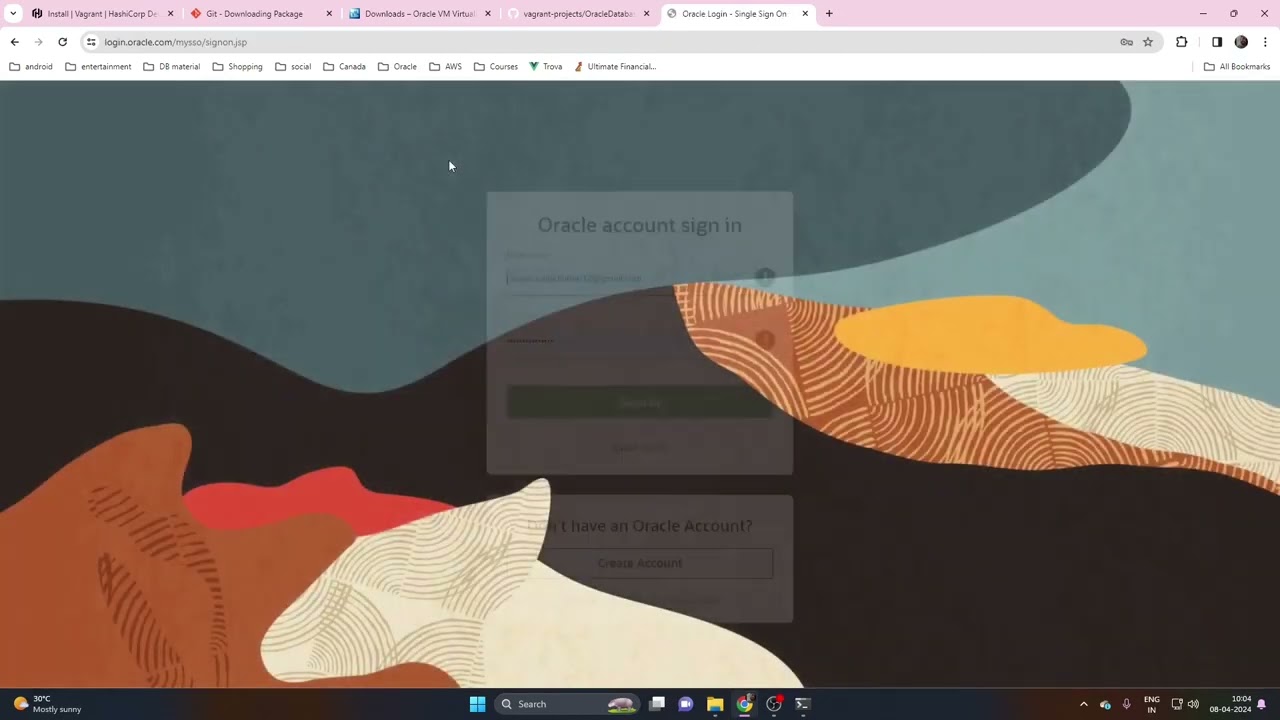Open the volume control in system tray
This screenshot has height=720, width=1280.
[1193, 704]
